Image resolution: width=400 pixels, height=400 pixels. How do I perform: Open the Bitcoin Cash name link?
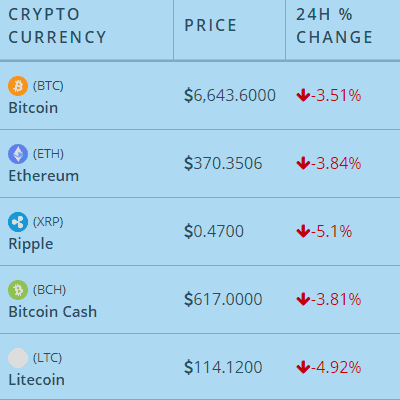pos(53,312)
